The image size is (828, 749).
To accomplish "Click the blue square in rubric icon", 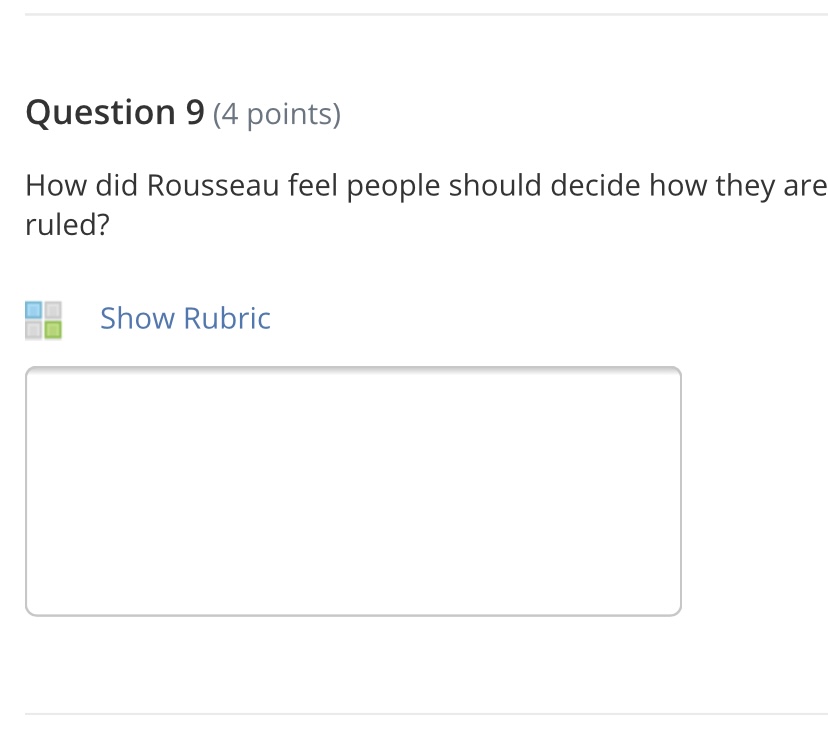I will pos(34,310).
